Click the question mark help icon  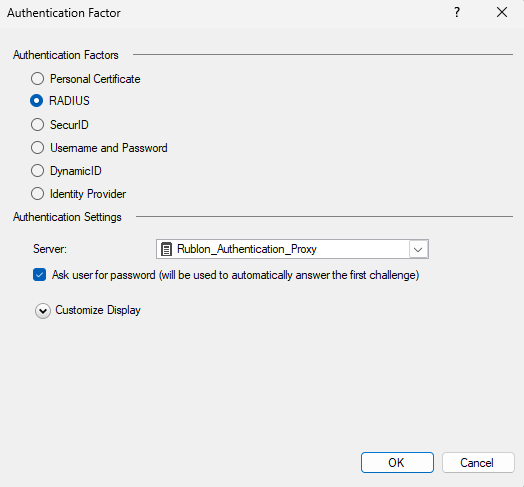click(x=456, y=13)
